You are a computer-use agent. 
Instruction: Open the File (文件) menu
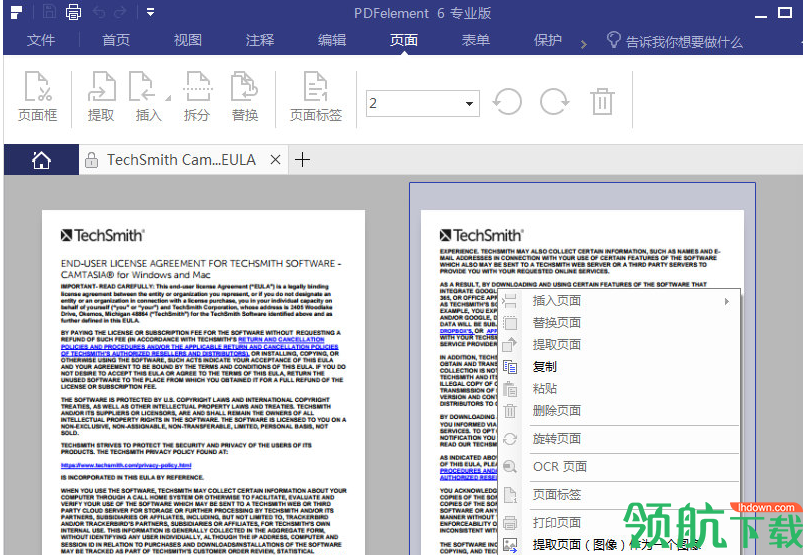point(41,40)
